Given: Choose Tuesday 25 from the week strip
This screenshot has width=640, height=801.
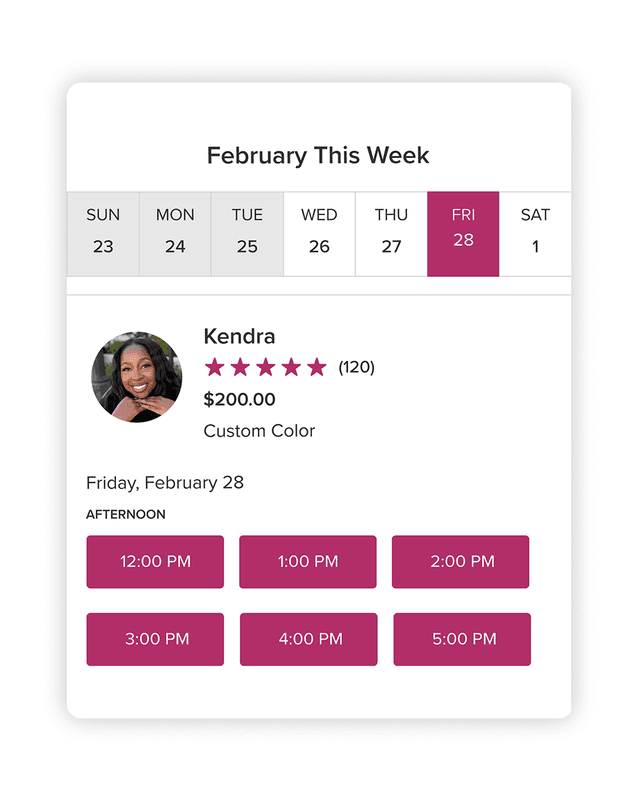Looking at the screenshot, I should [x=247, y=231].
